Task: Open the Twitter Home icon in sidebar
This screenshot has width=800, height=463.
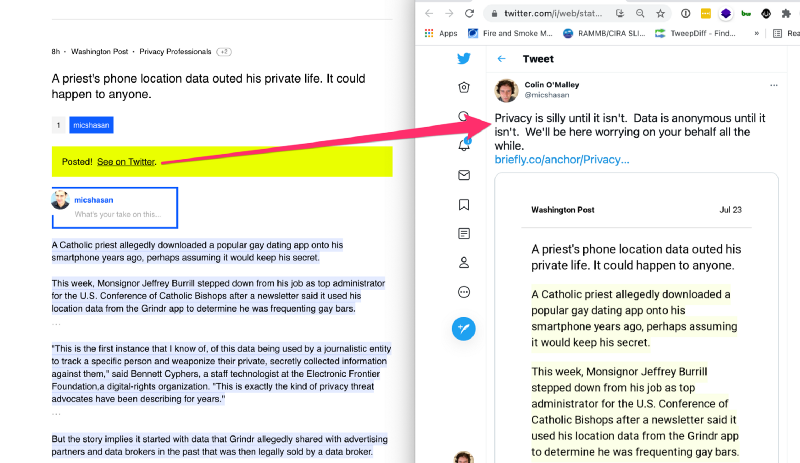Action: point(464,87)
